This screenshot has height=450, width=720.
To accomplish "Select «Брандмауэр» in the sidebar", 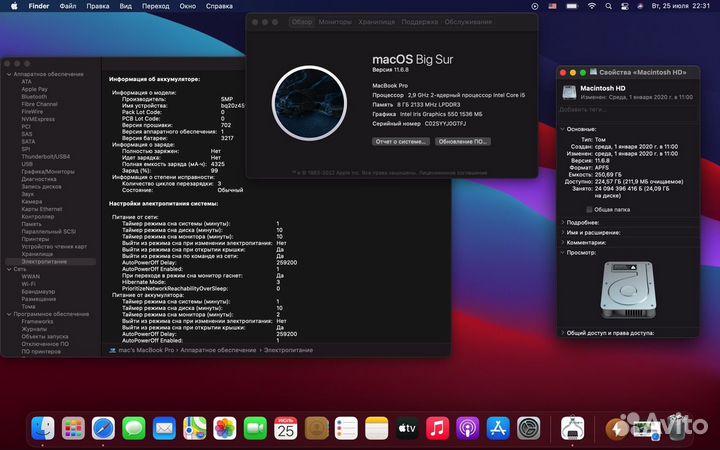I will (38, 291).
